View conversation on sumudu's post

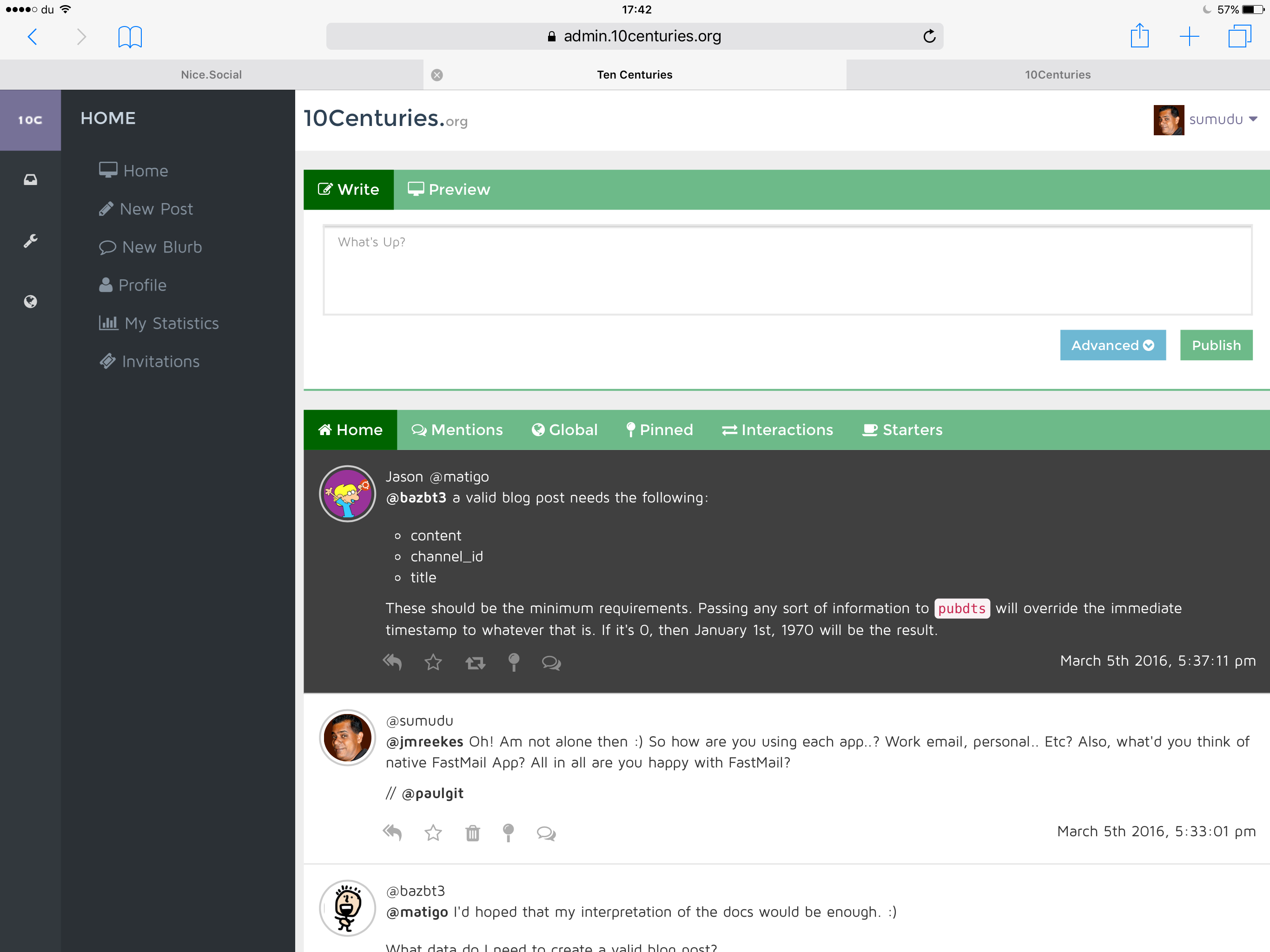546,833
